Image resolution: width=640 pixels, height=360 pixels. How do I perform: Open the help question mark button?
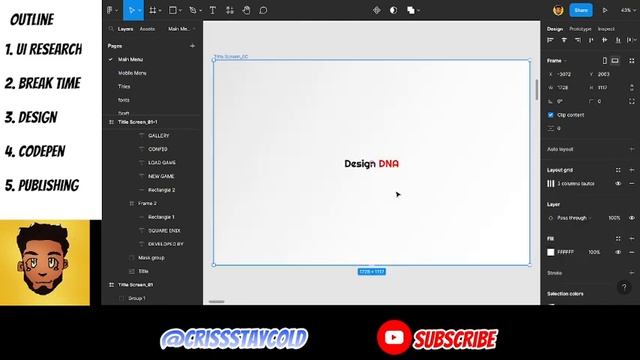click(x=624, y=287)
